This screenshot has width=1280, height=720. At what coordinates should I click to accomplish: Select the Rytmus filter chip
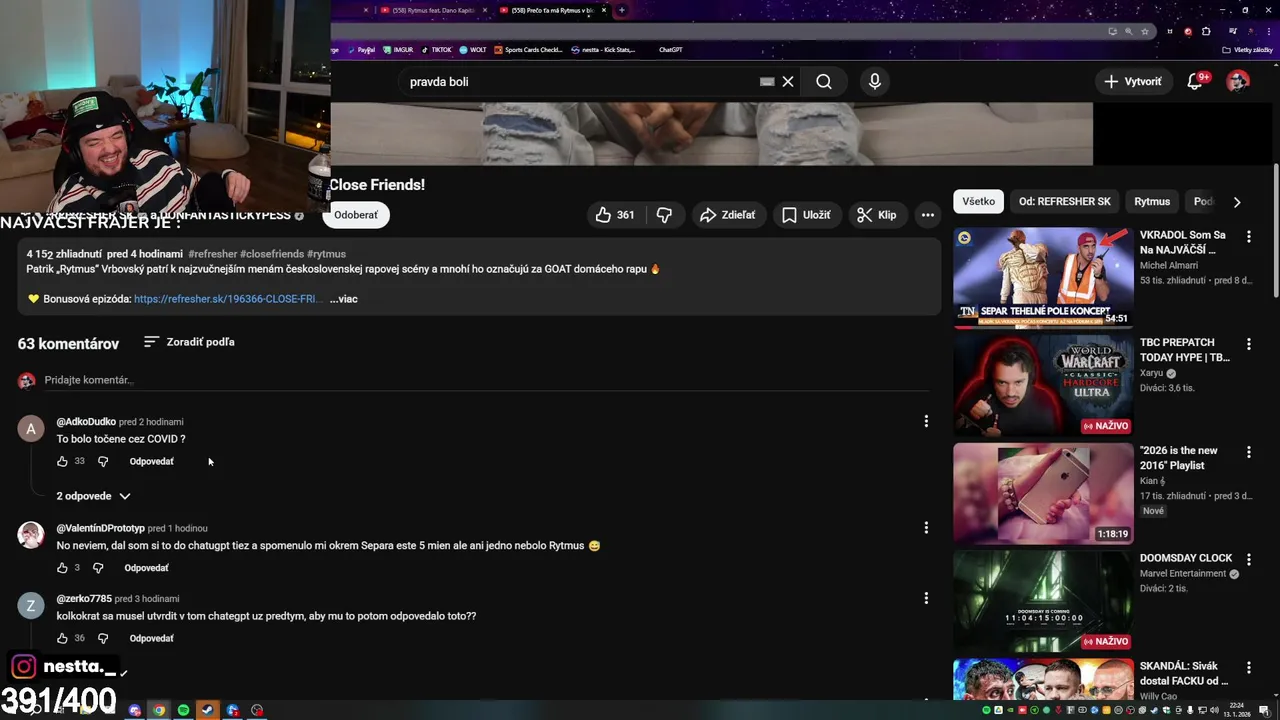[1152, 201]
